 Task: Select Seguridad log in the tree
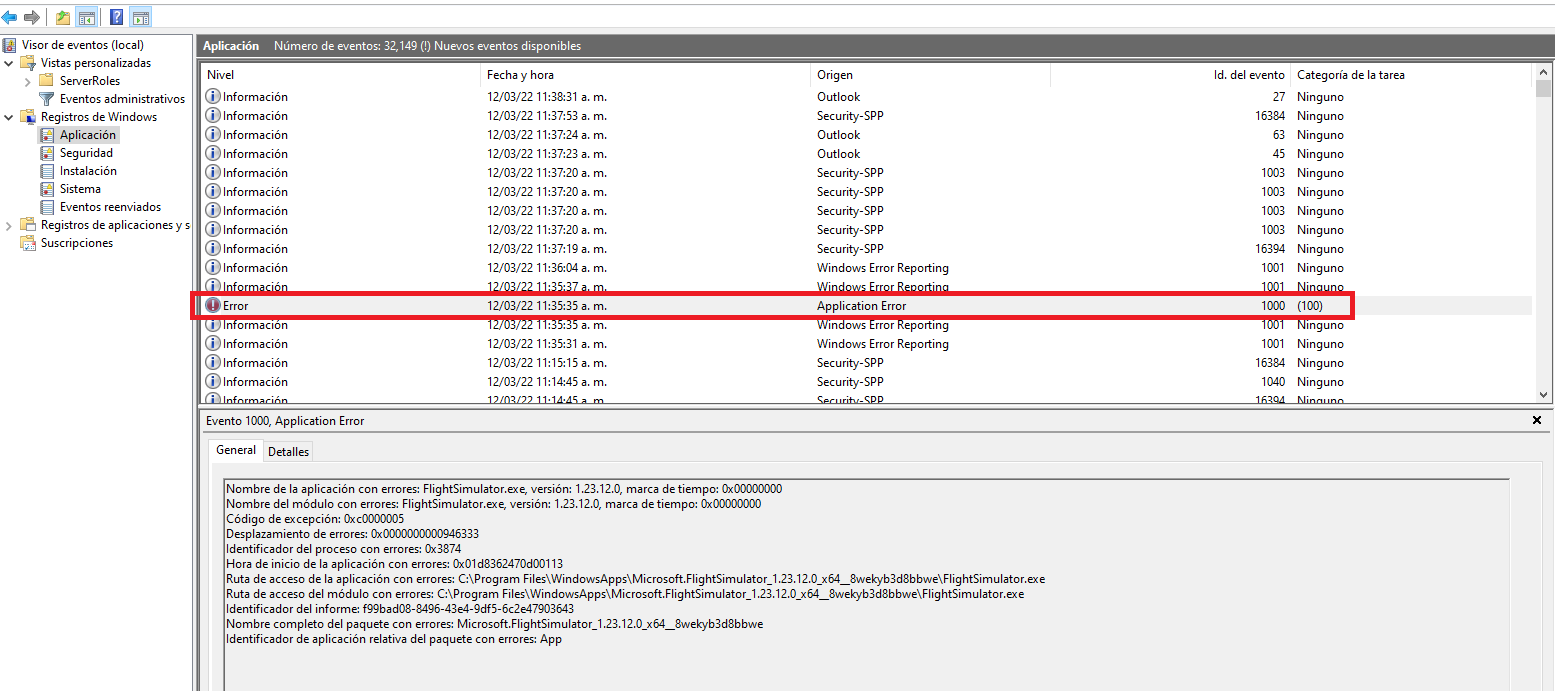86,153
